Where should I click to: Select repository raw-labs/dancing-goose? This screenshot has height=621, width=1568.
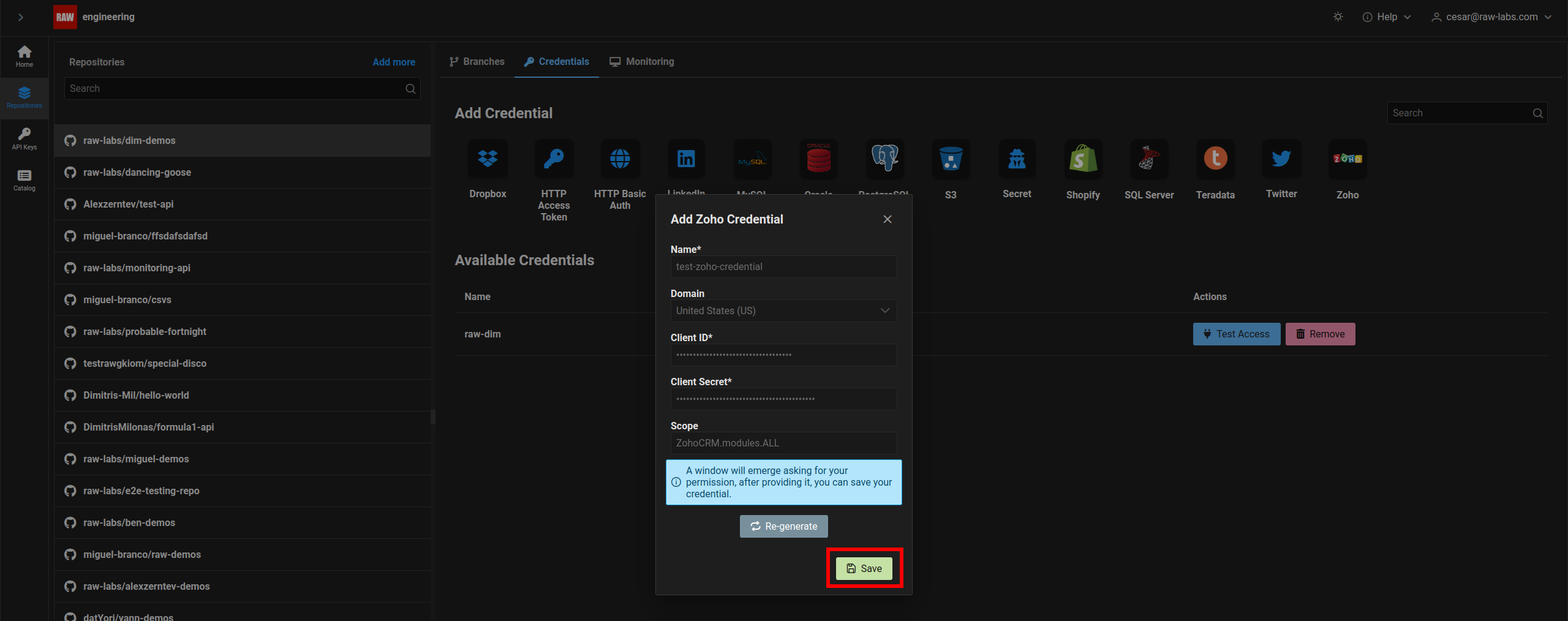[x=243, y=173]
